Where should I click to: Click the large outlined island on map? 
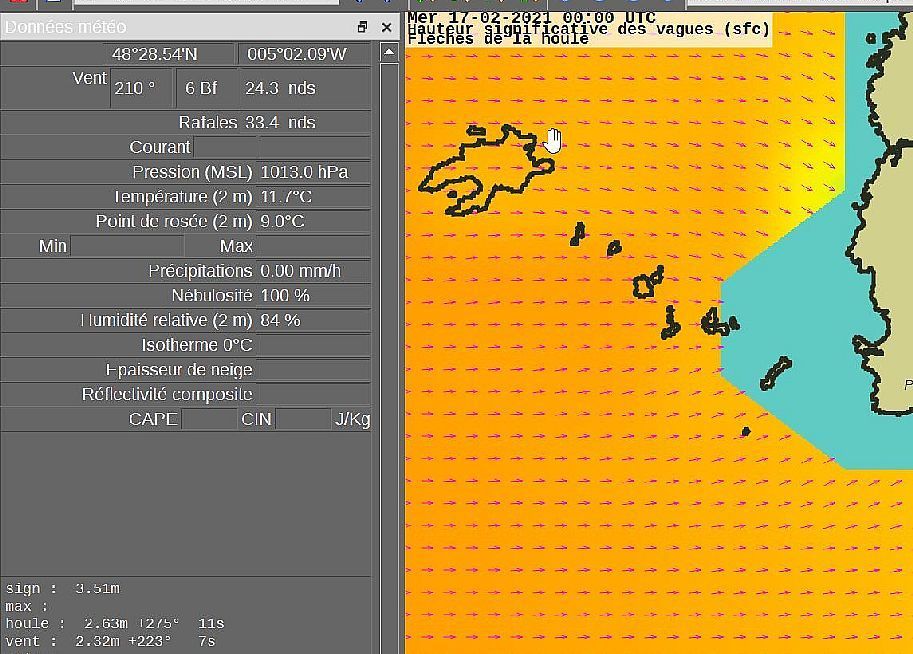[x=480, y=165]
